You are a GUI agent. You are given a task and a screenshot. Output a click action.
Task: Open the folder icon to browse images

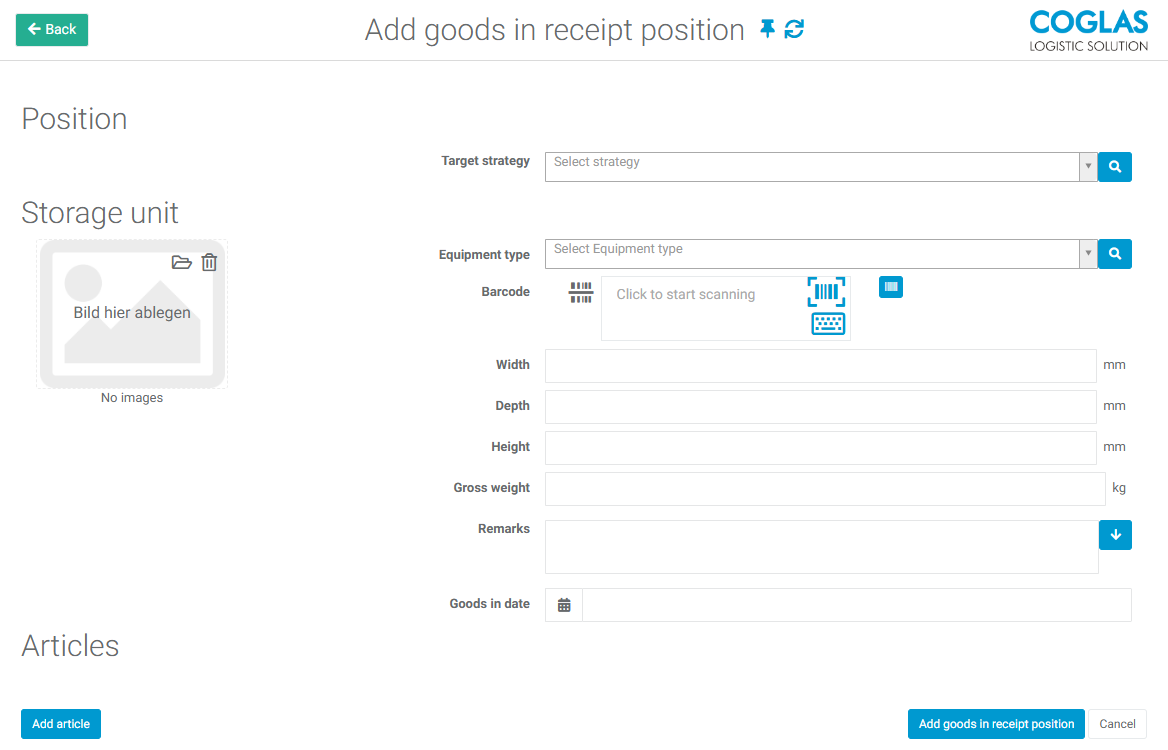click(181, 262)
